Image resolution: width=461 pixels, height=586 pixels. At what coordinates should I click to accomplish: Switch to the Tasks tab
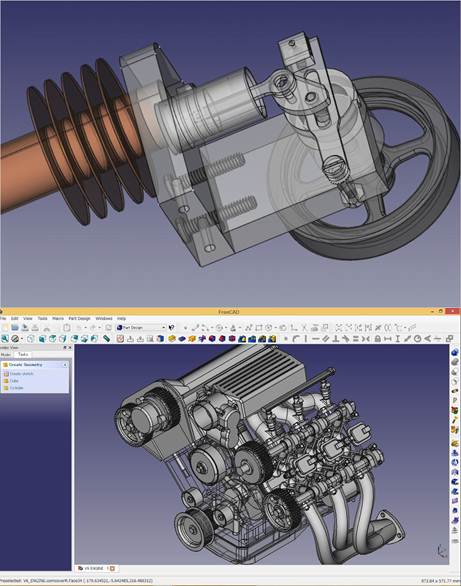23,354
